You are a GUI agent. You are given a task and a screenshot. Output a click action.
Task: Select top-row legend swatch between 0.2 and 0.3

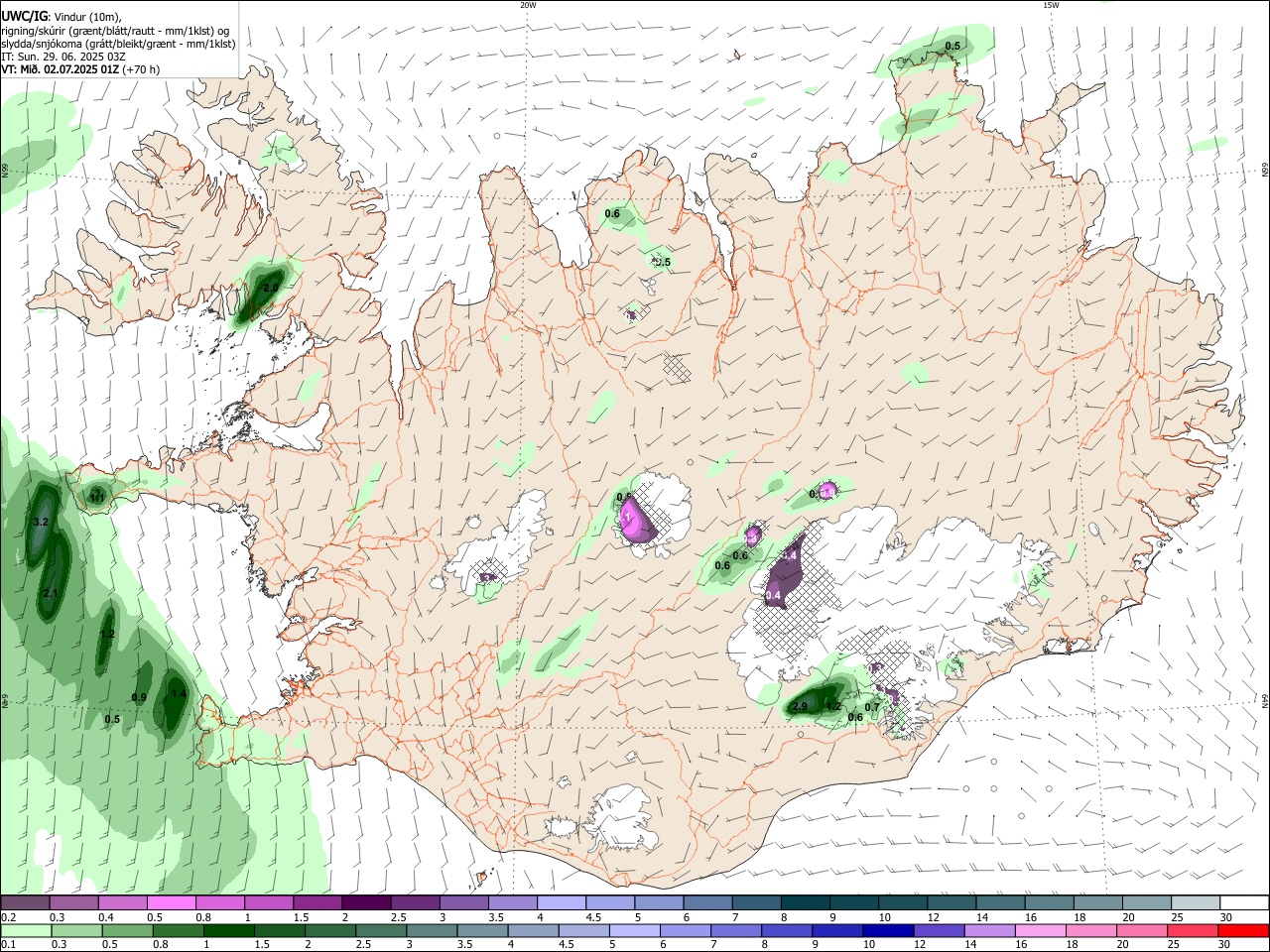(26, 903)
